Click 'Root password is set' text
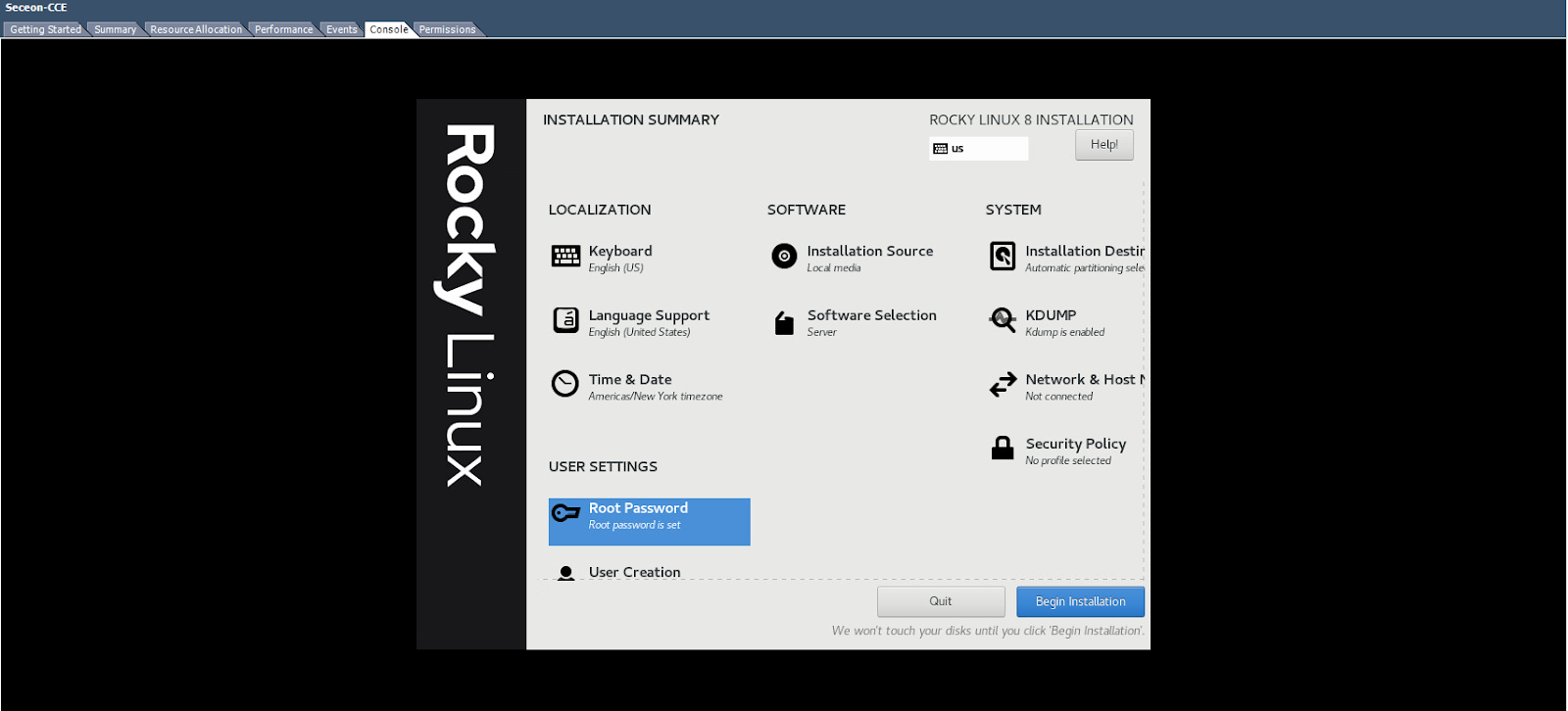Image resolution: width=1568 pixels, height=711 pixels. [x=634, y=526]
